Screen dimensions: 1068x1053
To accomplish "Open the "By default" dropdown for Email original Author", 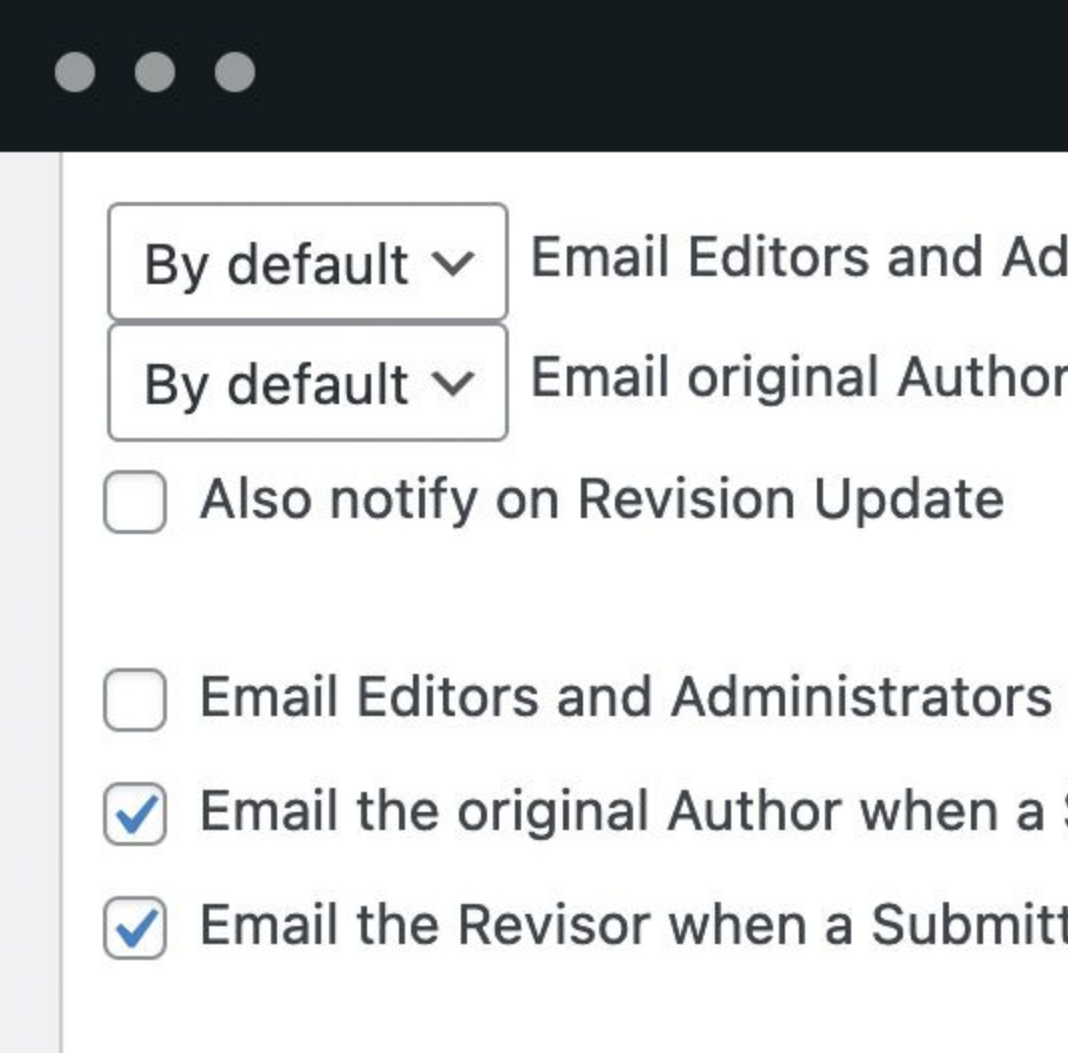I will click(307, 383).
